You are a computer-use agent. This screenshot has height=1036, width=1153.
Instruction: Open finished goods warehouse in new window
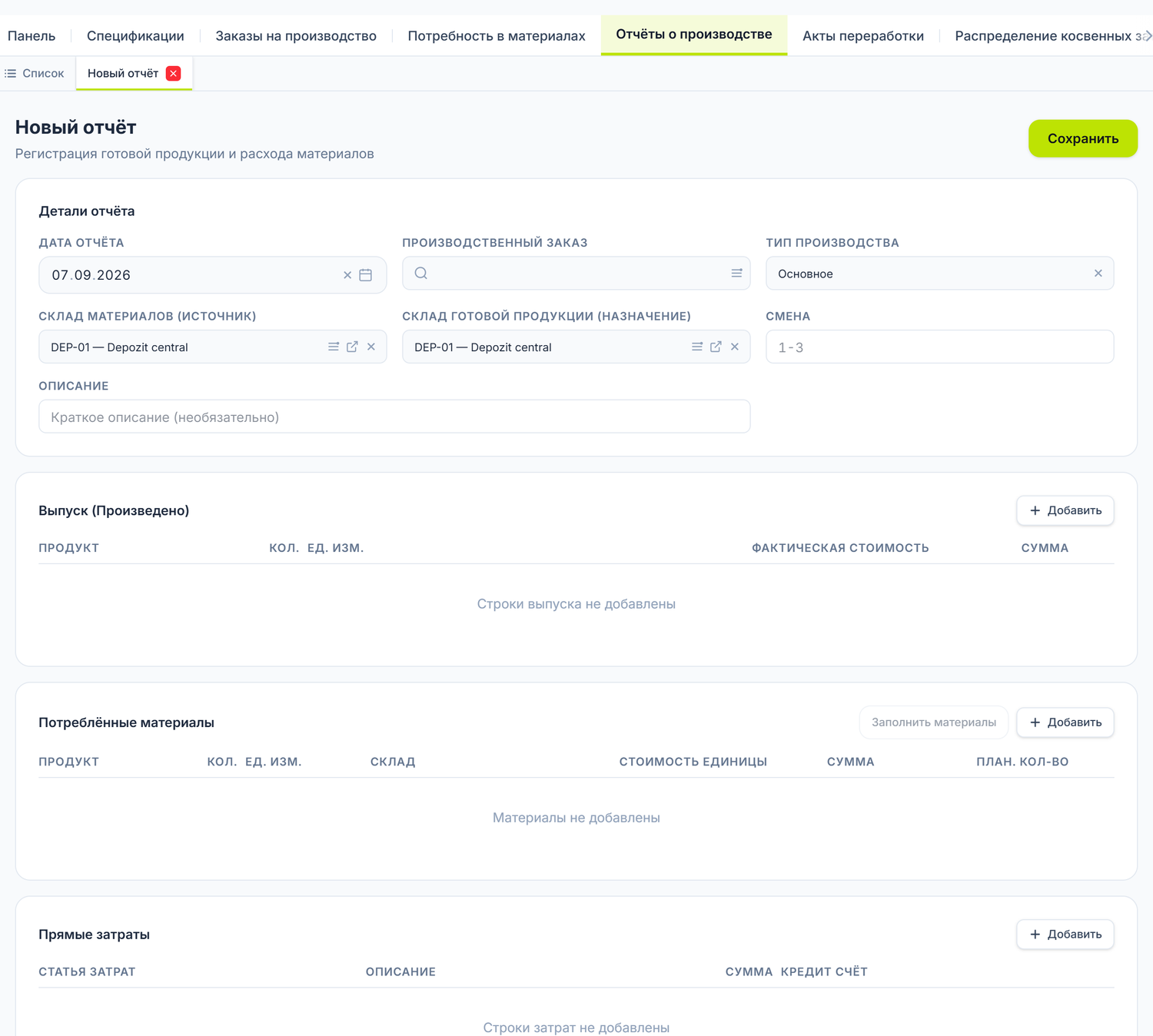pos(716,347)
